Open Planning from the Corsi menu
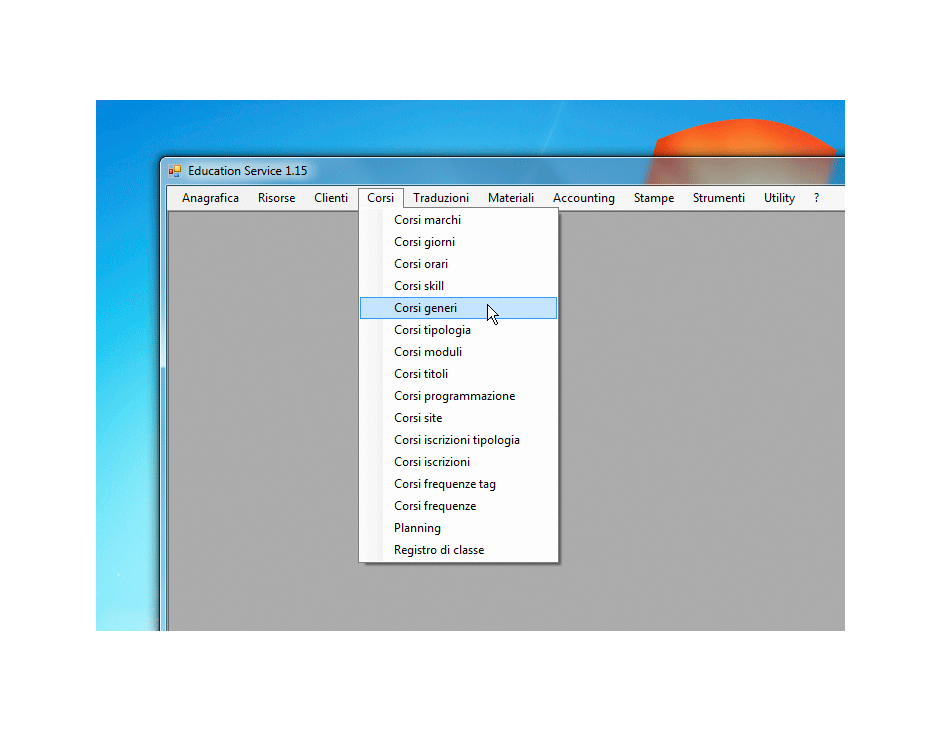This screenshot has height=732, width=940. coord(459,528)
